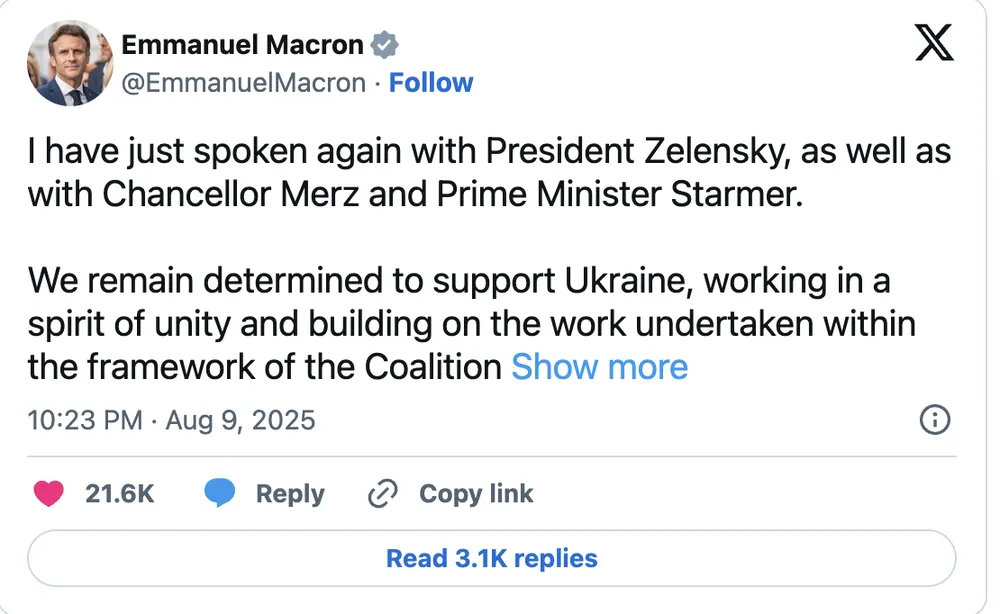This screenshot has height=614, width=1000.
Task: Follow Emmanuel Macron's account
Action: click(431, 82)
